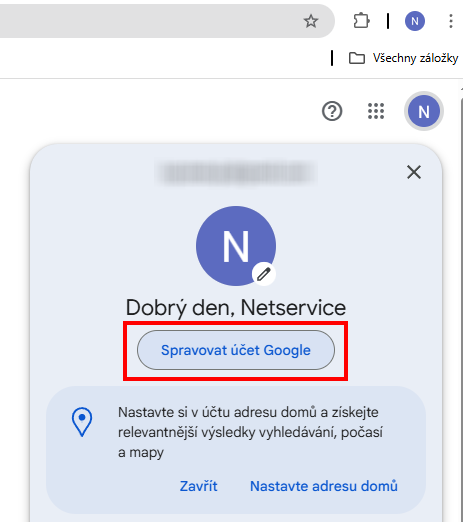Open the Chrome extensions puzzle icon
Image resolution: width=463 pixels, height=522 pixels.
(361, 21)
